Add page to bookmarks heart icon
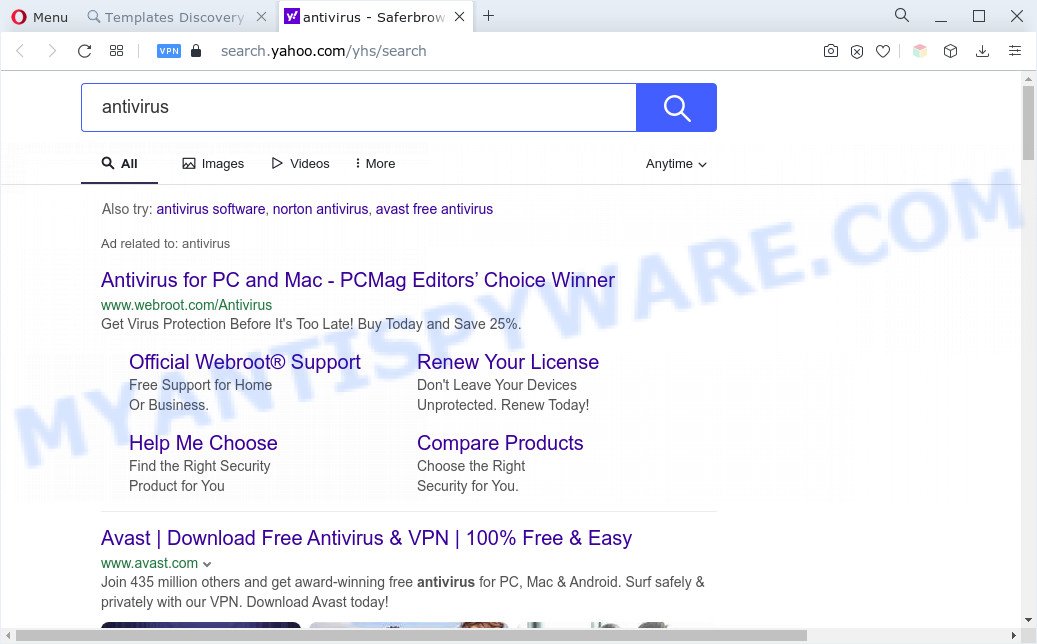Viewport: 1037px width, 644px height. point(883,51)
